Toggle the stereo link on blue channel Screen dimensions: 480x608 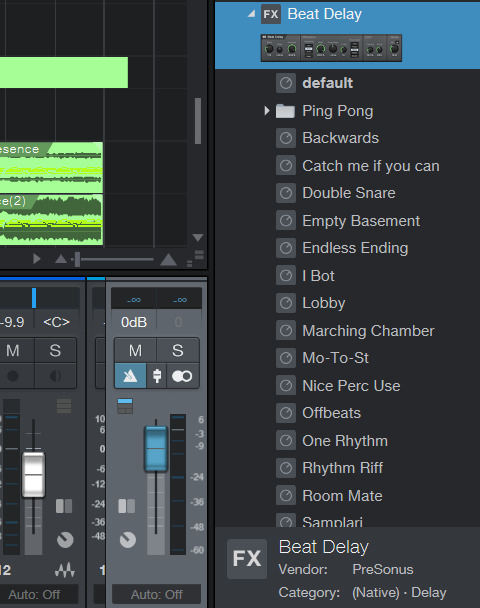(x=182, y=376)
